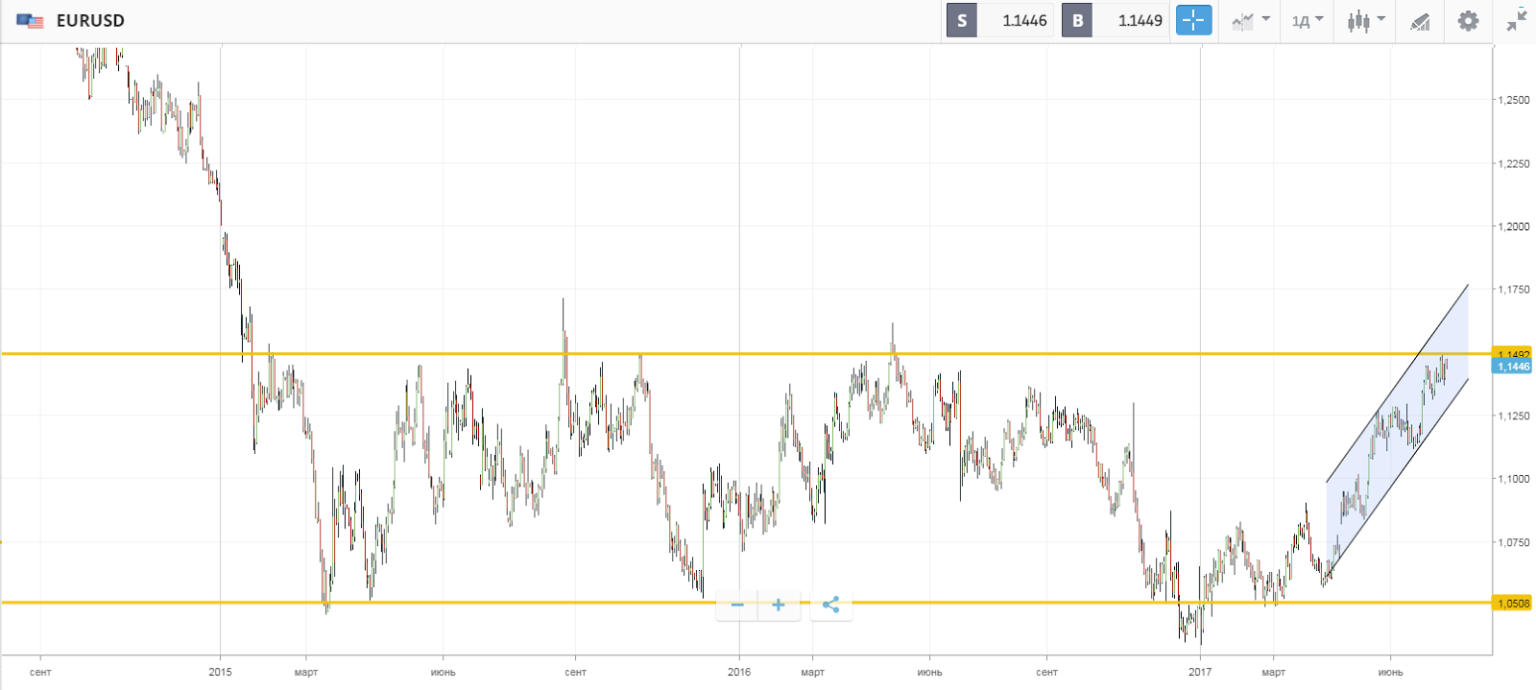Click the 1,2250 price axis label
Screen dimensions: 1536x690
pyautogui.click(x=1513, y=164)
